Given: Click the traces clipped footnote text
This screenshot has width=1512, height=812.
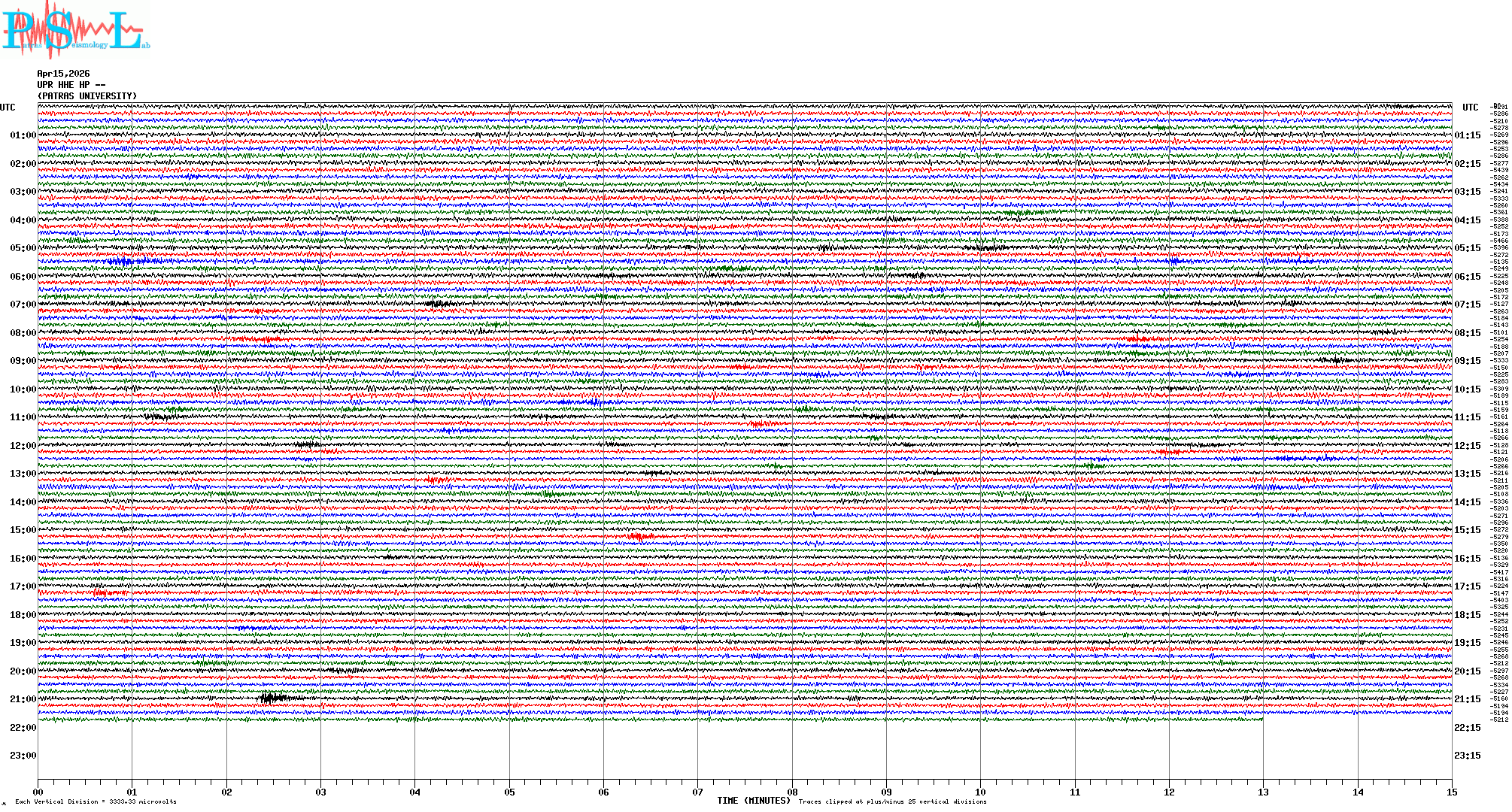Looking at the screenshot, I should tap(892, 801).
